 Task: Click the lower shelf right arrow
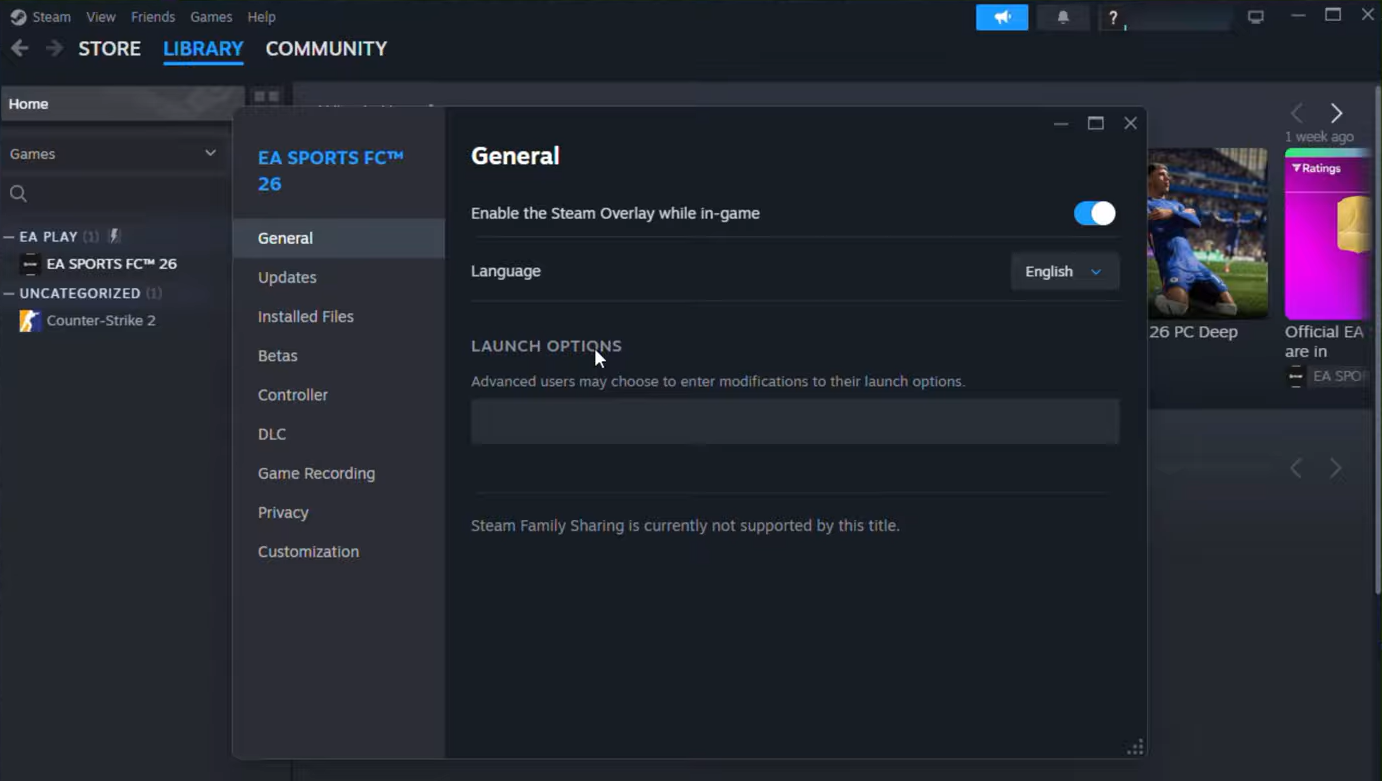pos(1336,468)
